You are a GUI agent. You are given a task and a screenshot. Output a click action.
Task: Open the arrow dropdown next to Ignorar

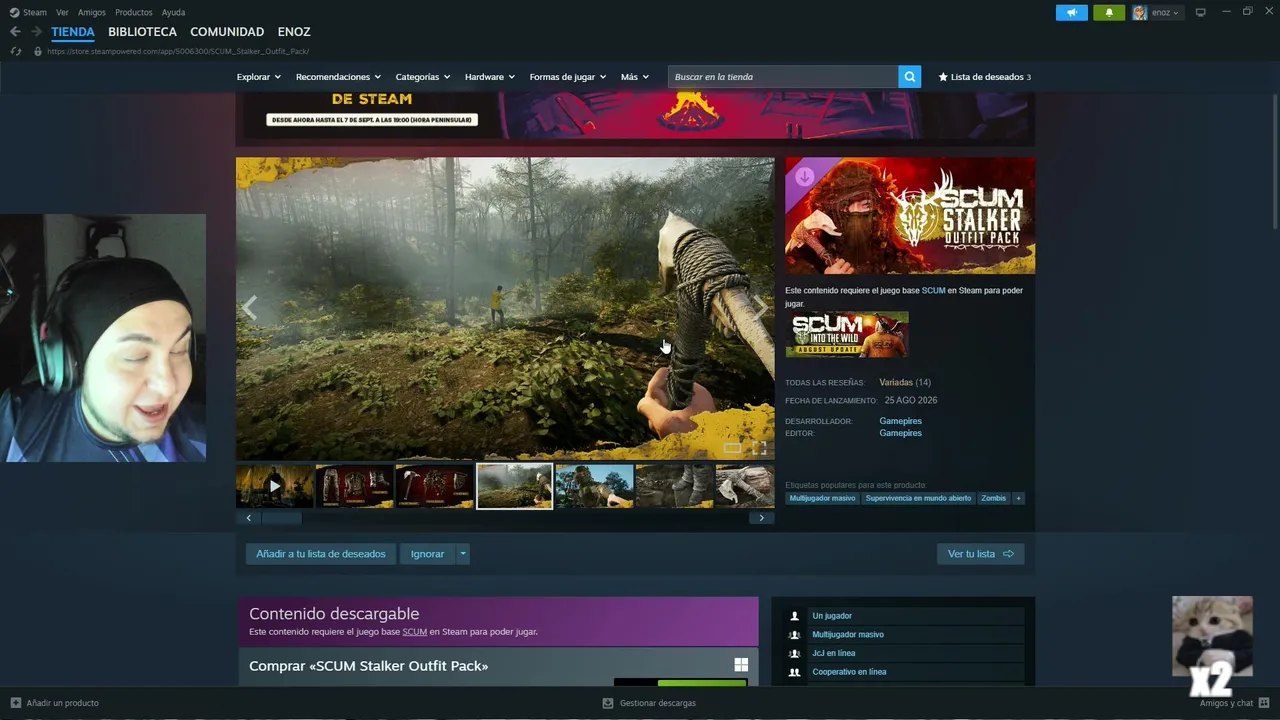463,554
